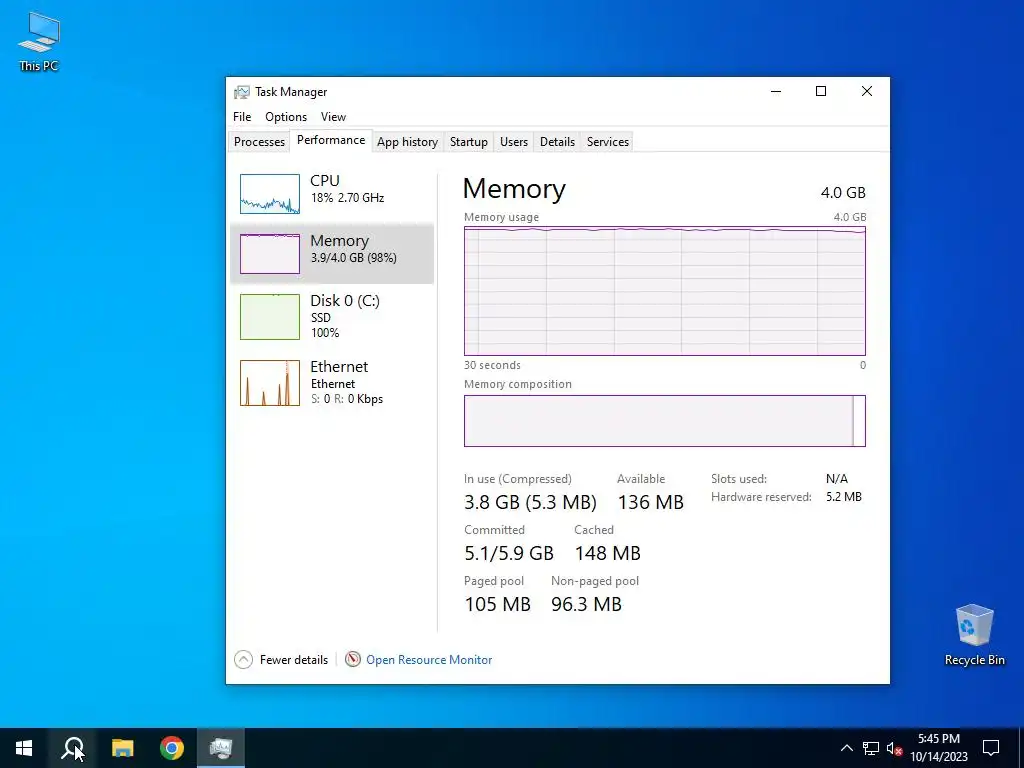This screenshot has height=768, width=1024.
Task: Click the Non-paged pool value 96.3 MB
Action: coord(586,604)
